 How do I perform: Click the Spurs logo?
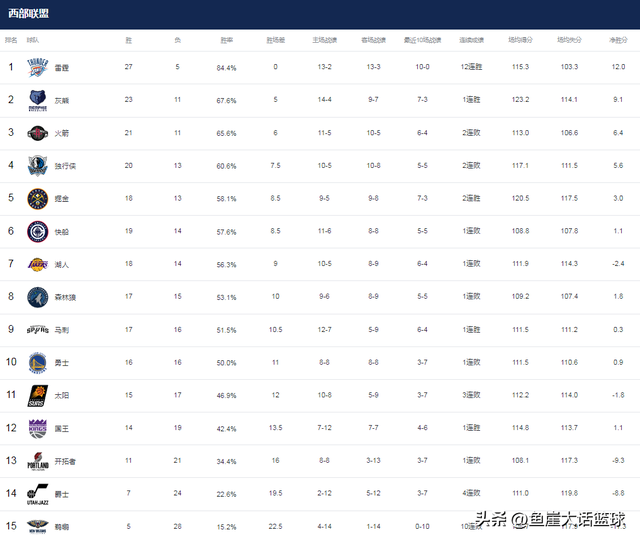pyautogui.click(x=38, y=330)
